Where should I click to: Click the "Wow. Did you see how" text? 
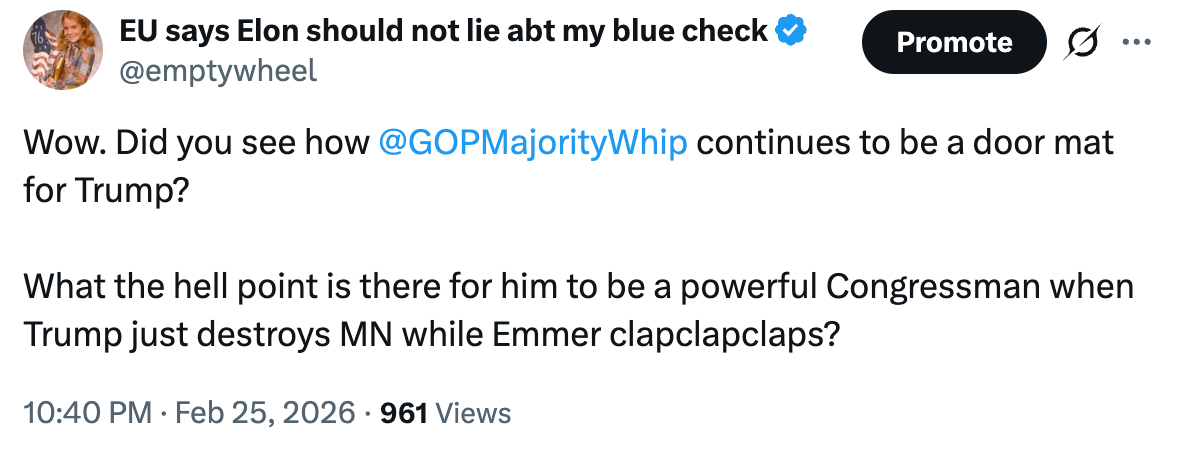[x=196, y=143]
